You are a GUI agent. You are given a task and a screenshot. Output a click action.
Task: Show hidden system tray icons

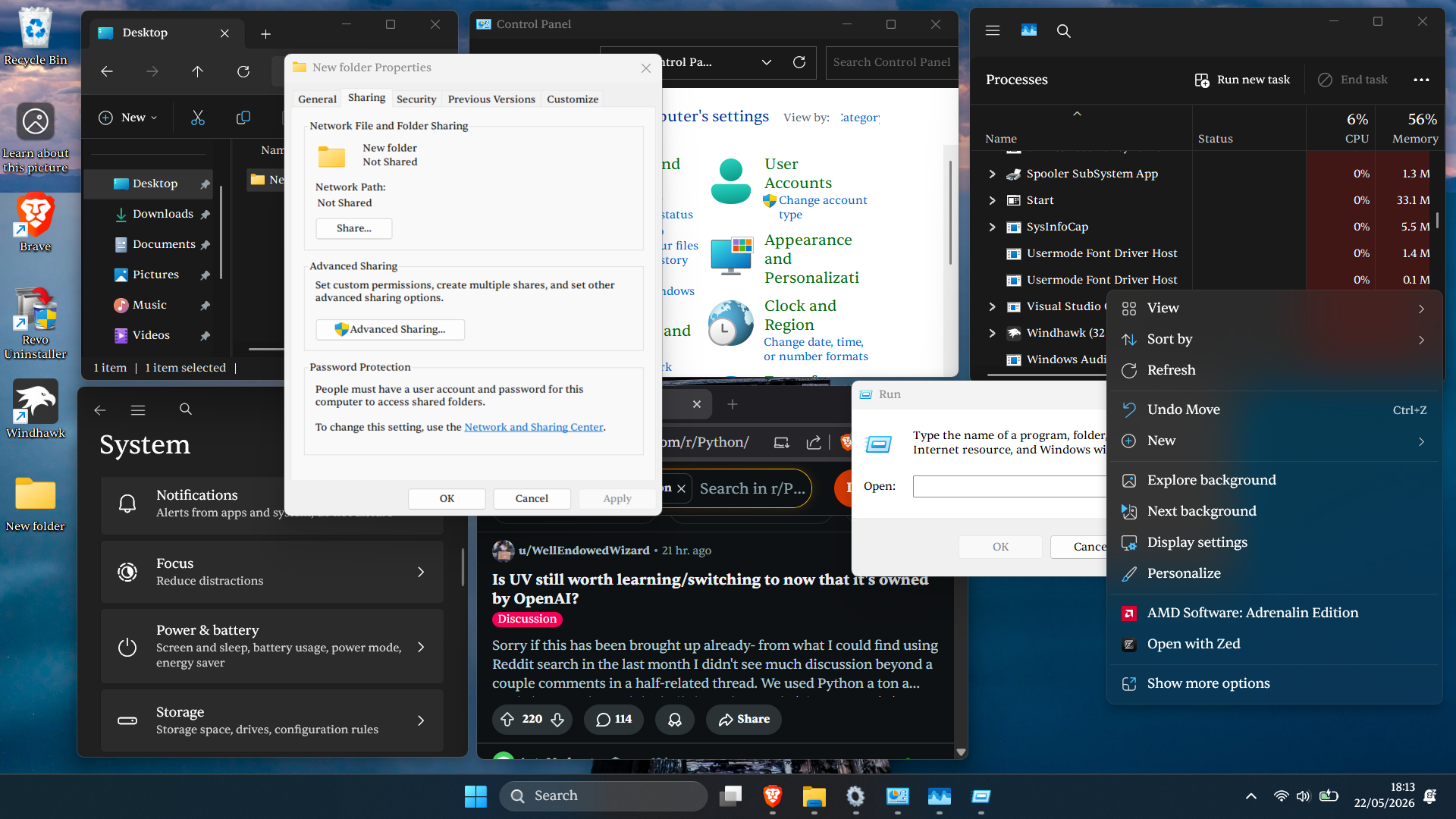(x=1251, y=796)
